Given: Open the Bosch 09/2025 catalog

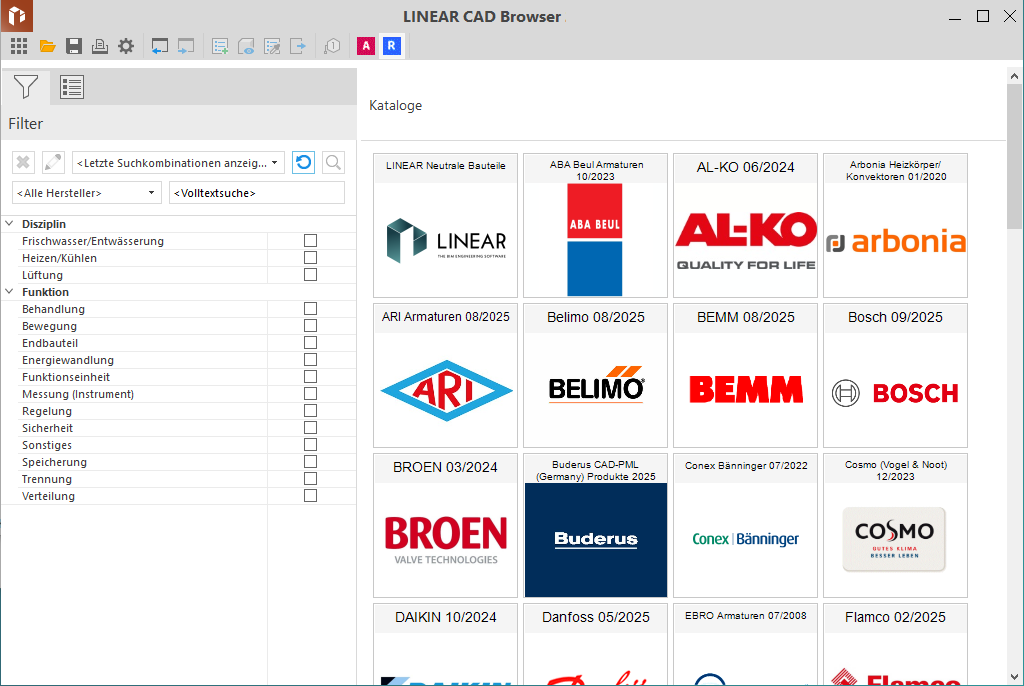Looking at the screenshot, I should [x=895, y=375].
